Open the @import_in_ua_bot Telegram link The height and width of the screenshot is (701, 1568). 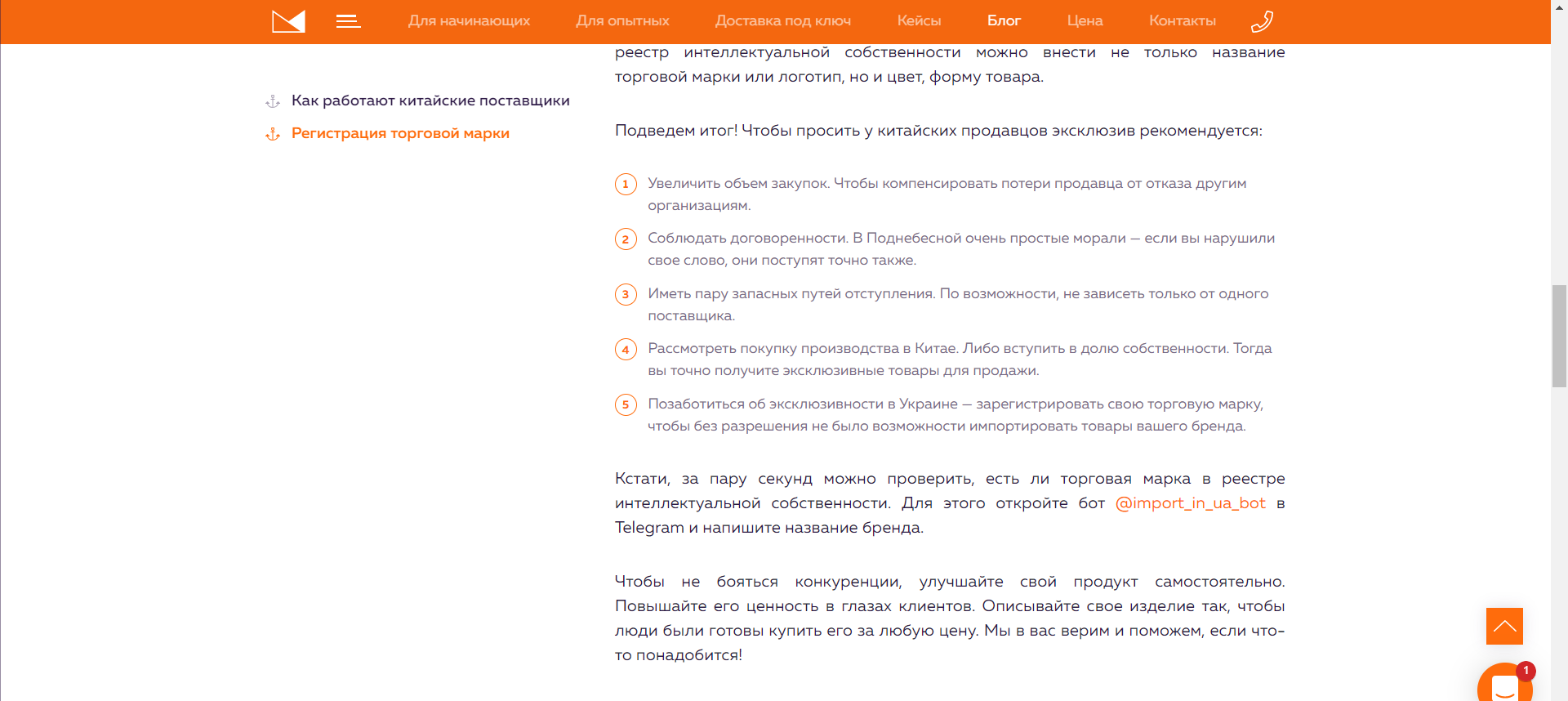pos(1191,503)
